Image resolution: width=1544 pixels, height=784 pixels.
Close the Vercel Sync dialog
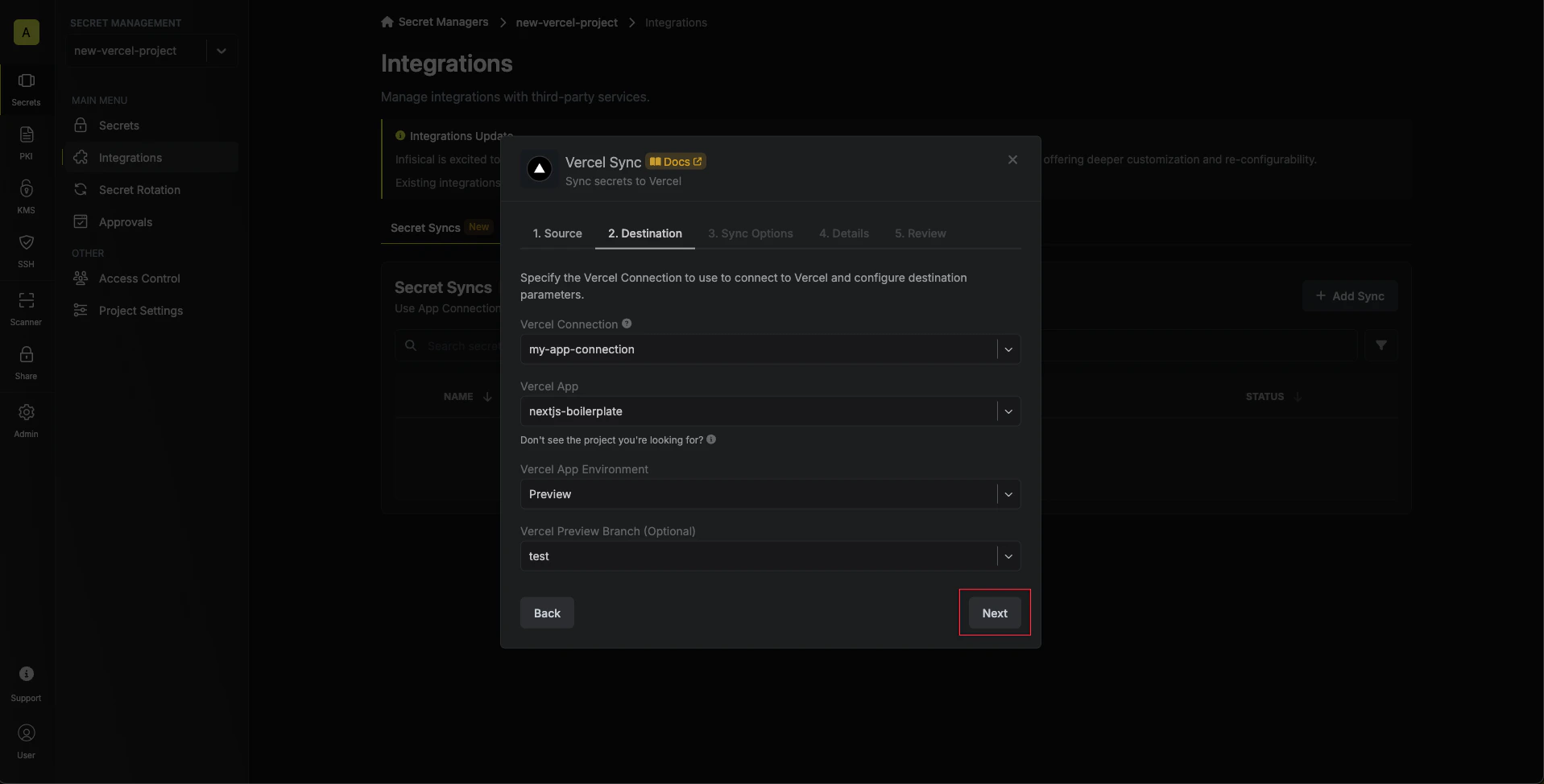point(1012,160)
